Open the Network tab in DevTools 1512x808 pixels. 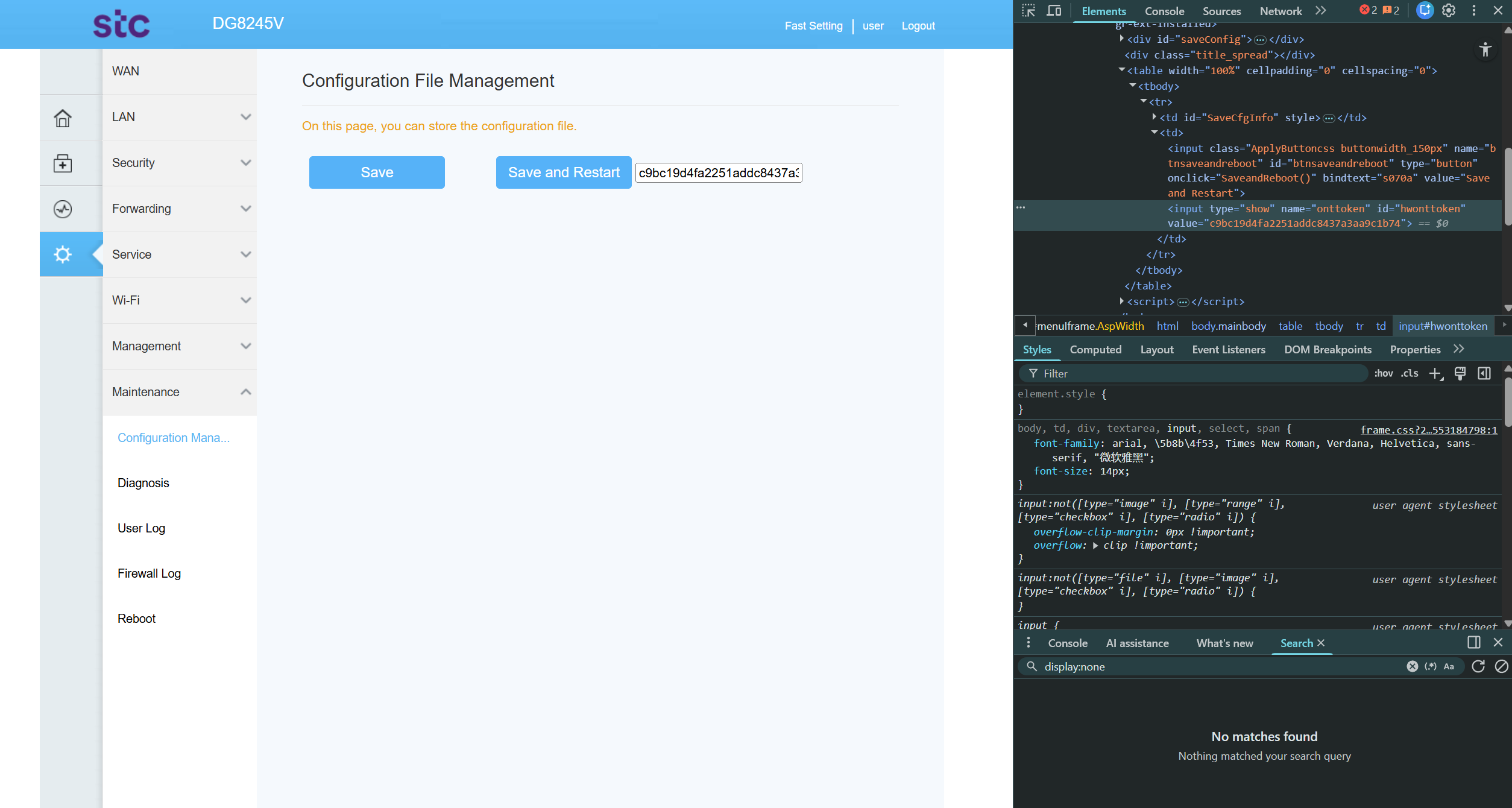[1280, 11]
